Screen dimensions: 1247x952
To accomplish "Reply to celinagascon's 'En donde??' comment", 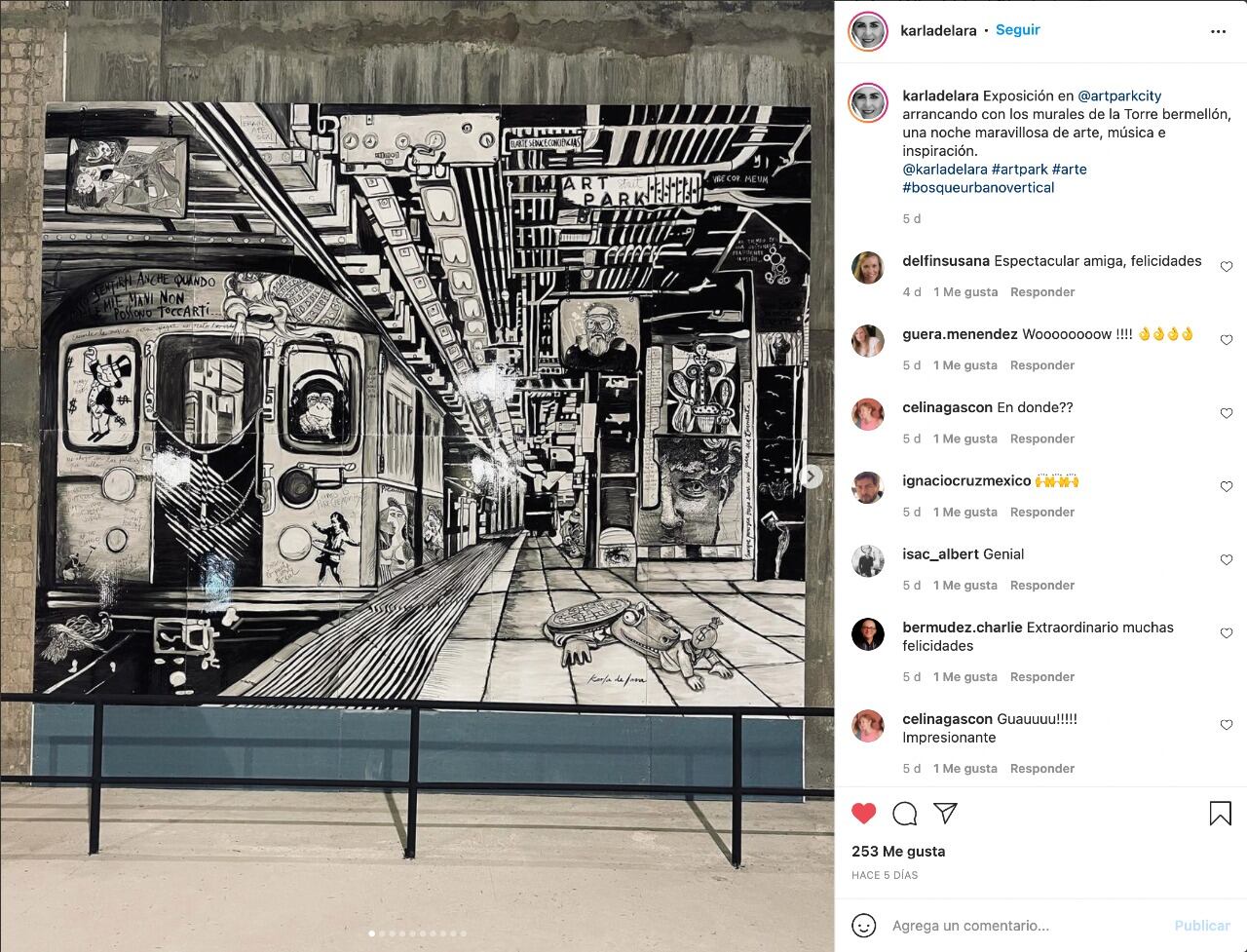I will (x=1042, y=438).
